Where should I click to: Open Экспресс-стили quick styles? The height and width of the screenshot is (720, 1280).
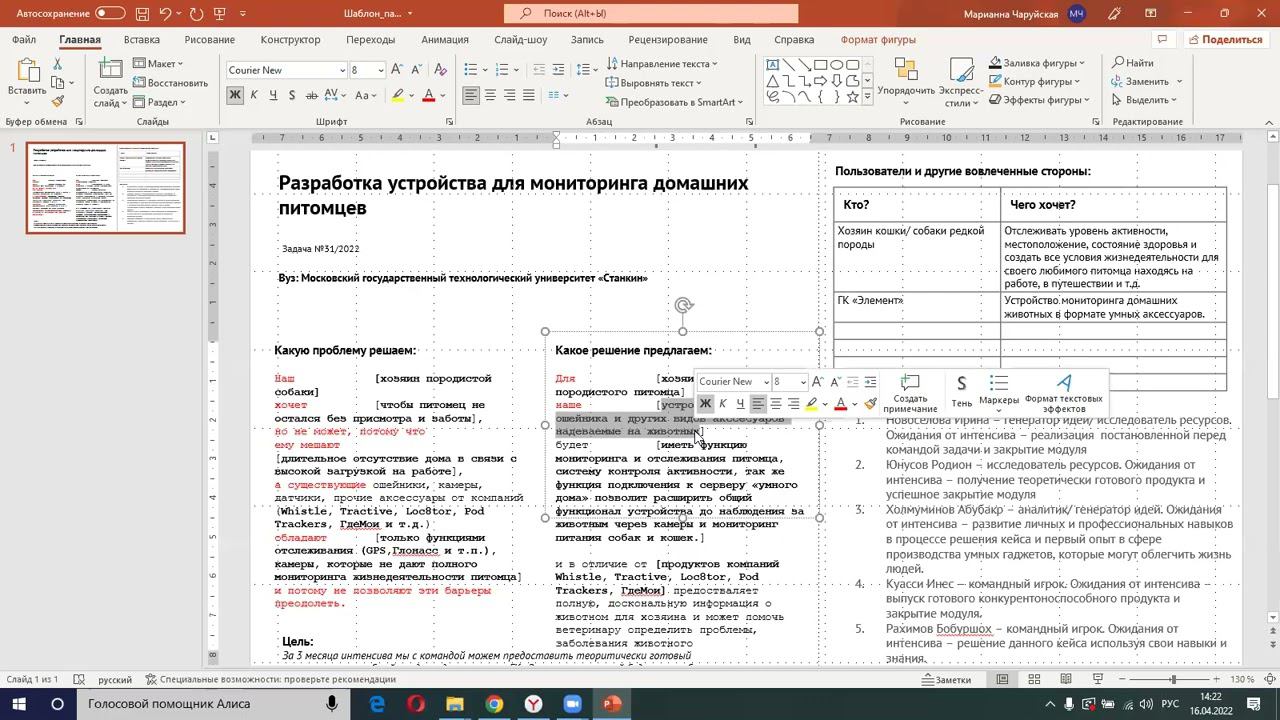[x=961, y=81]
